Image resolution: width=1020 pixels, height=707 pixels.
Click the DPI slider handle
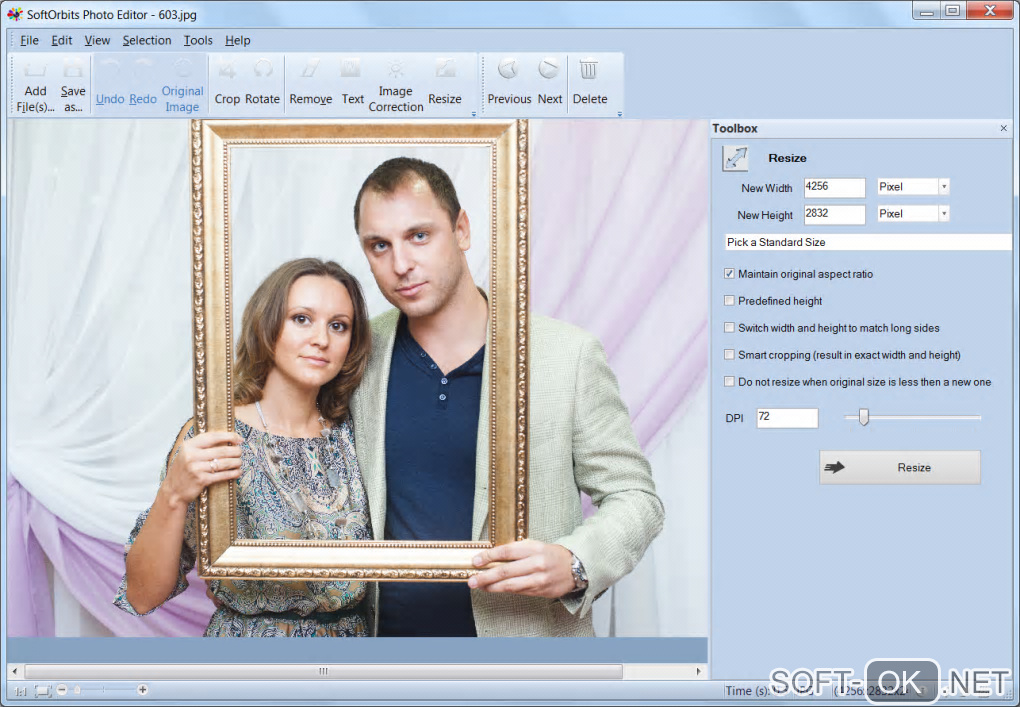[x=863, y=417]
